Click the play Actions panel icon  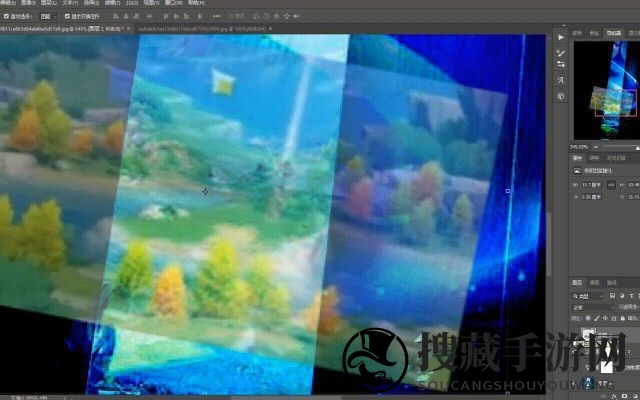pos(561,37)
